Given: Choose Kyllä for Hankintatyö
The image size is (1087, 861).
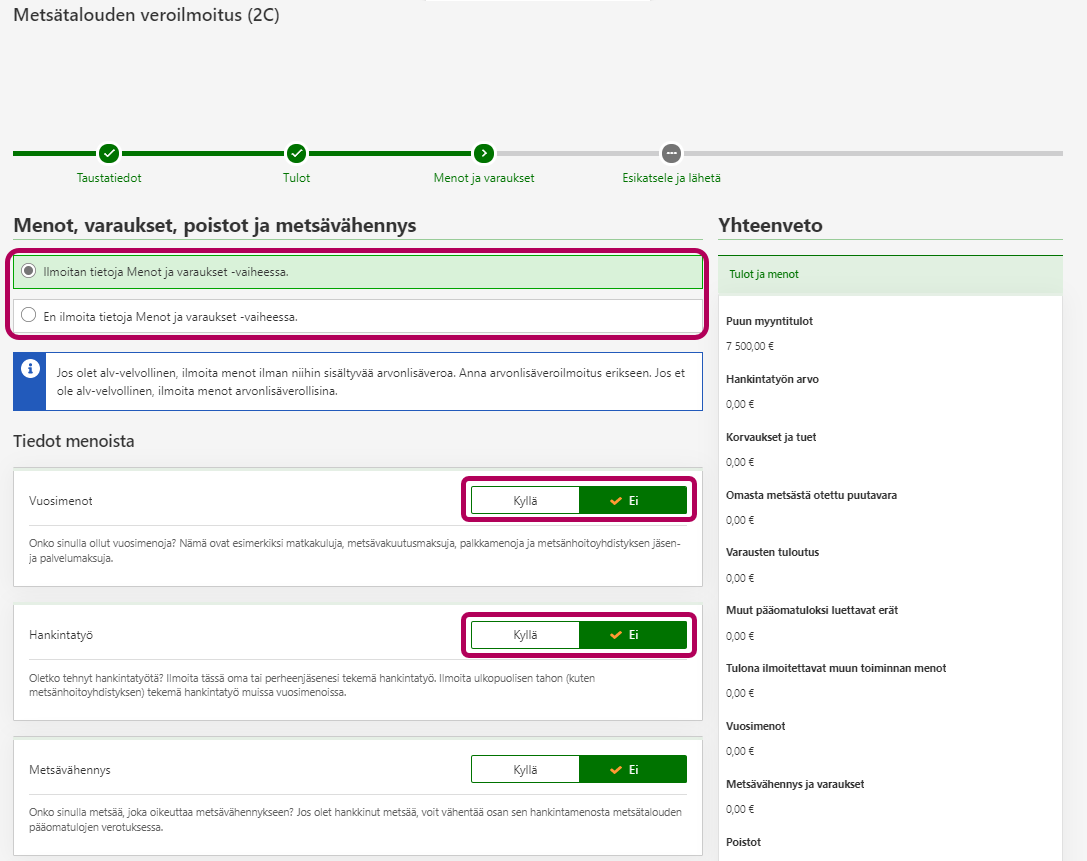Looking at the screenshot, I should click(x=525, y=635).
